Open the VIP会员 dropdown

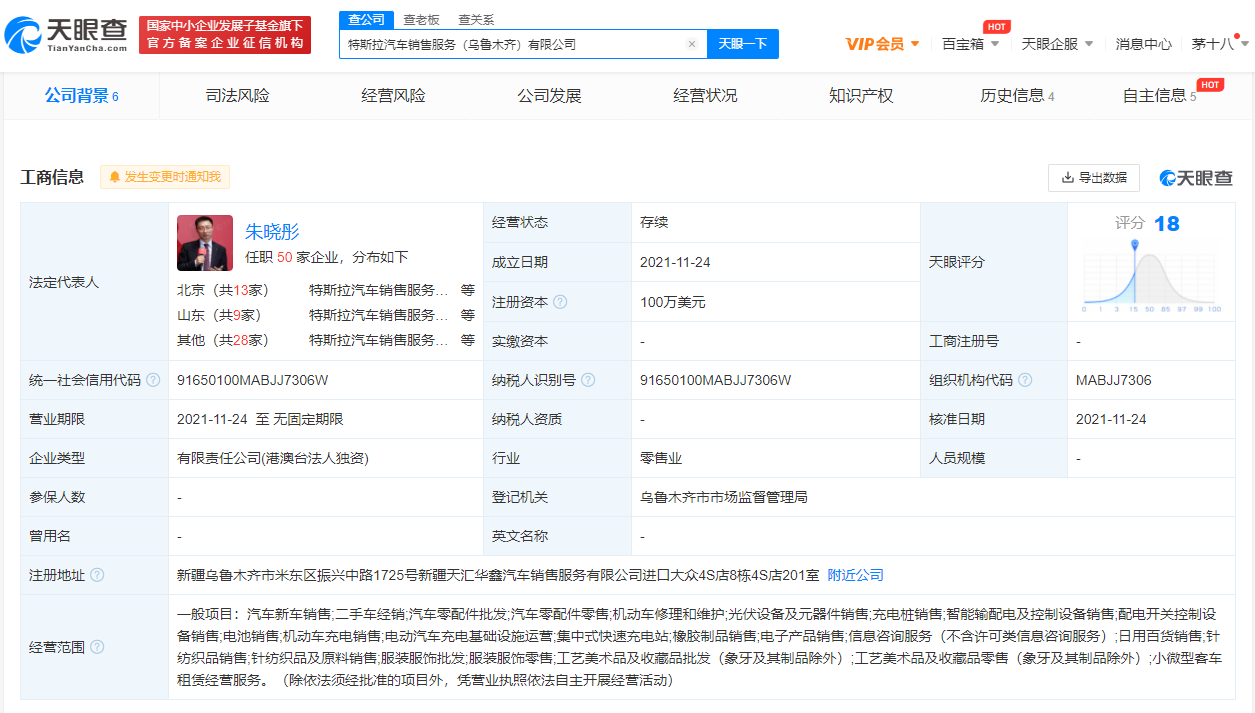coord(883,44)
